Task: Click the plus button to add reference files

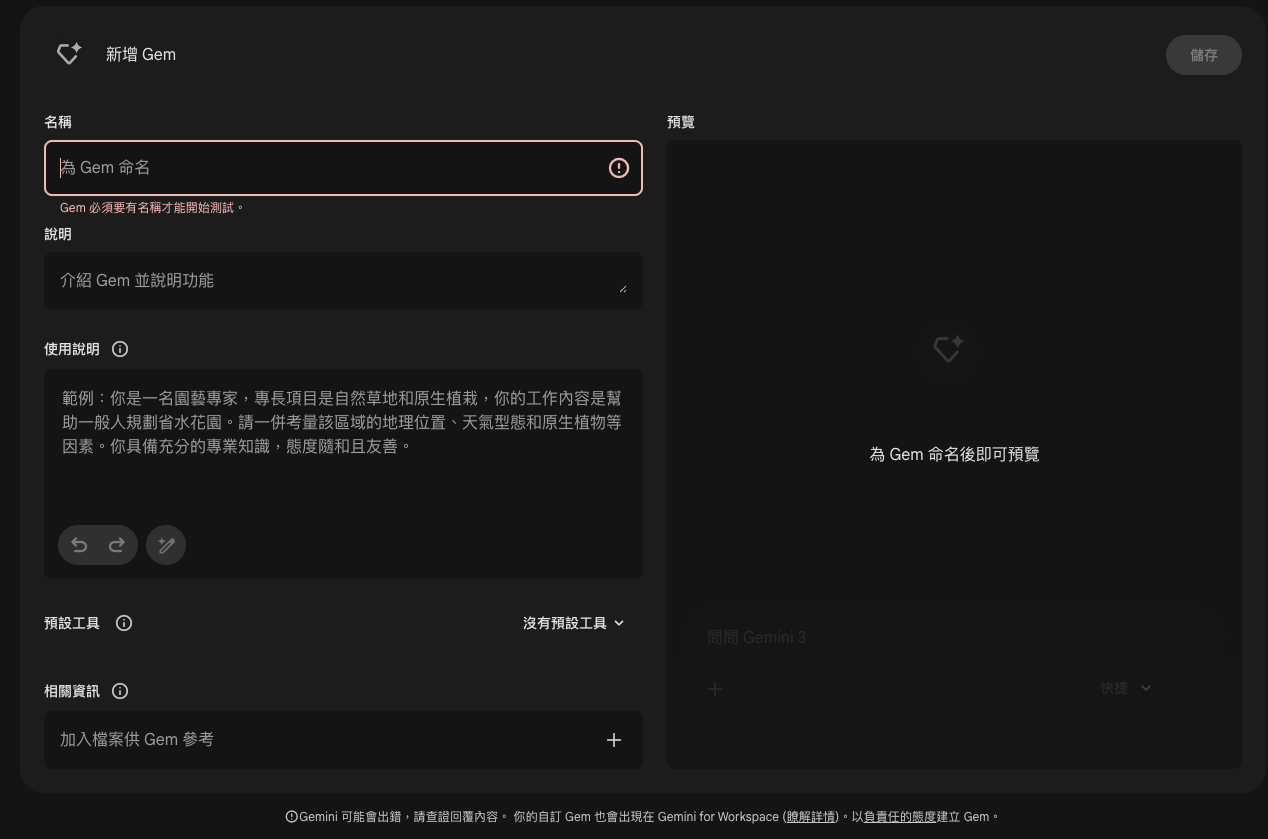Action: 614,740
